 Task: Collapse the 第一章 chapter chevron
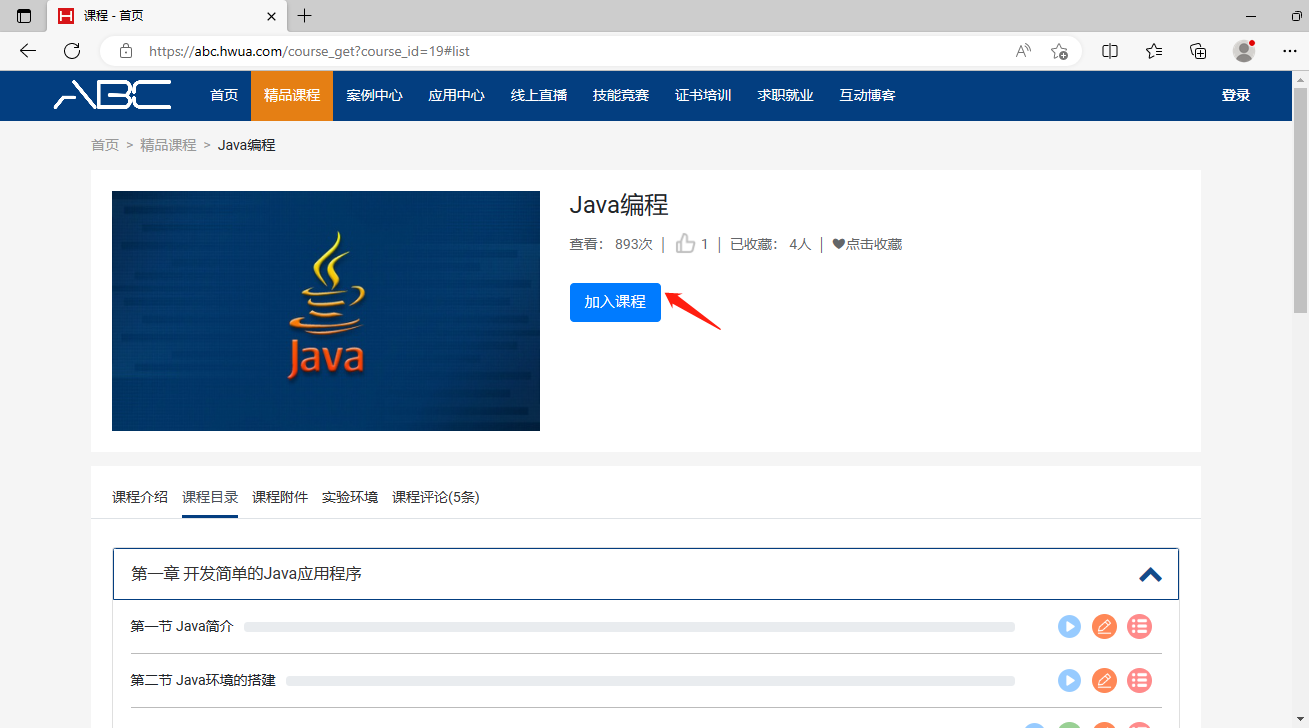coord(1150,574)
